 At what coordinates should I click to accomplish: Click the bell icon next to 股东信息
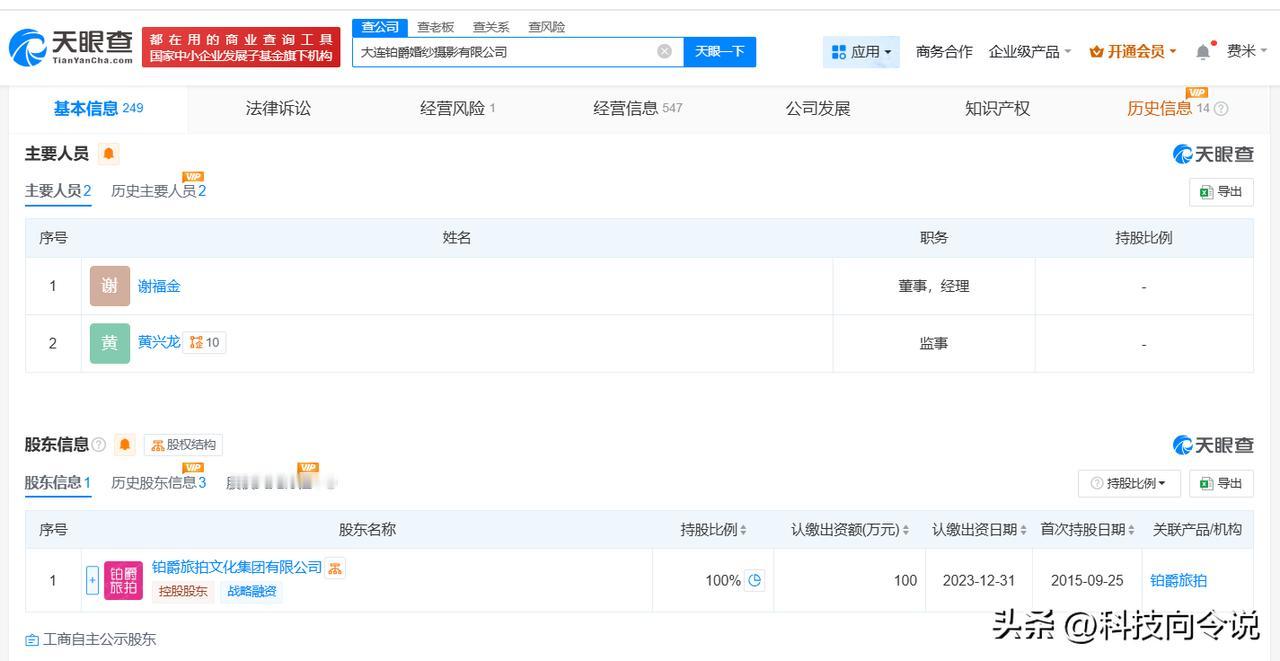click(125, 444)
